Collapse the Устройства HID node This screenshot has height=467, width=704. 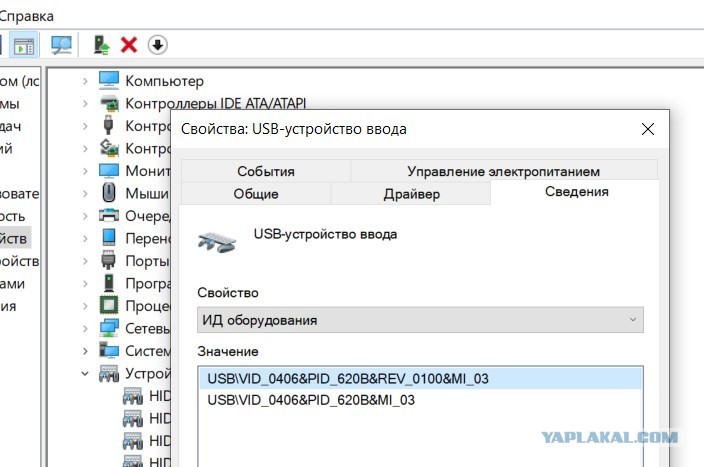85,373
